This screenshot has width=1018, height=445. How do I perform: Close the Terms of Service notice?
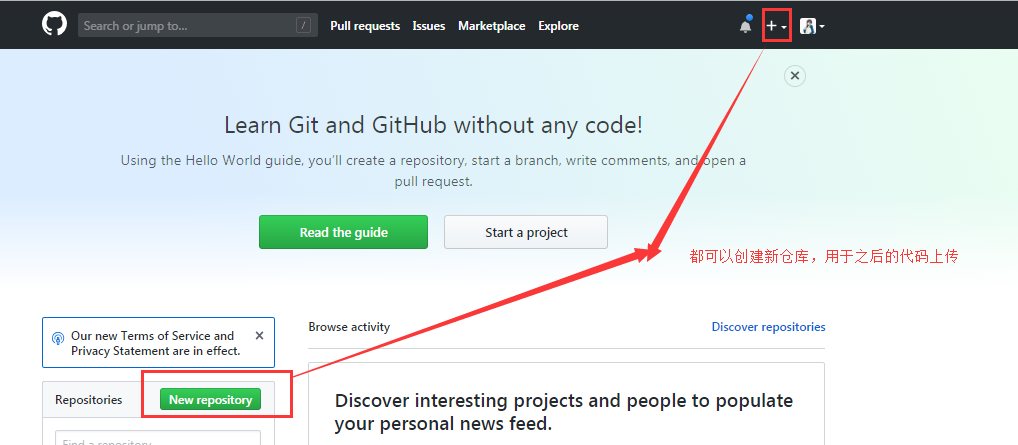pyautogui.click(x=259, y=336)
